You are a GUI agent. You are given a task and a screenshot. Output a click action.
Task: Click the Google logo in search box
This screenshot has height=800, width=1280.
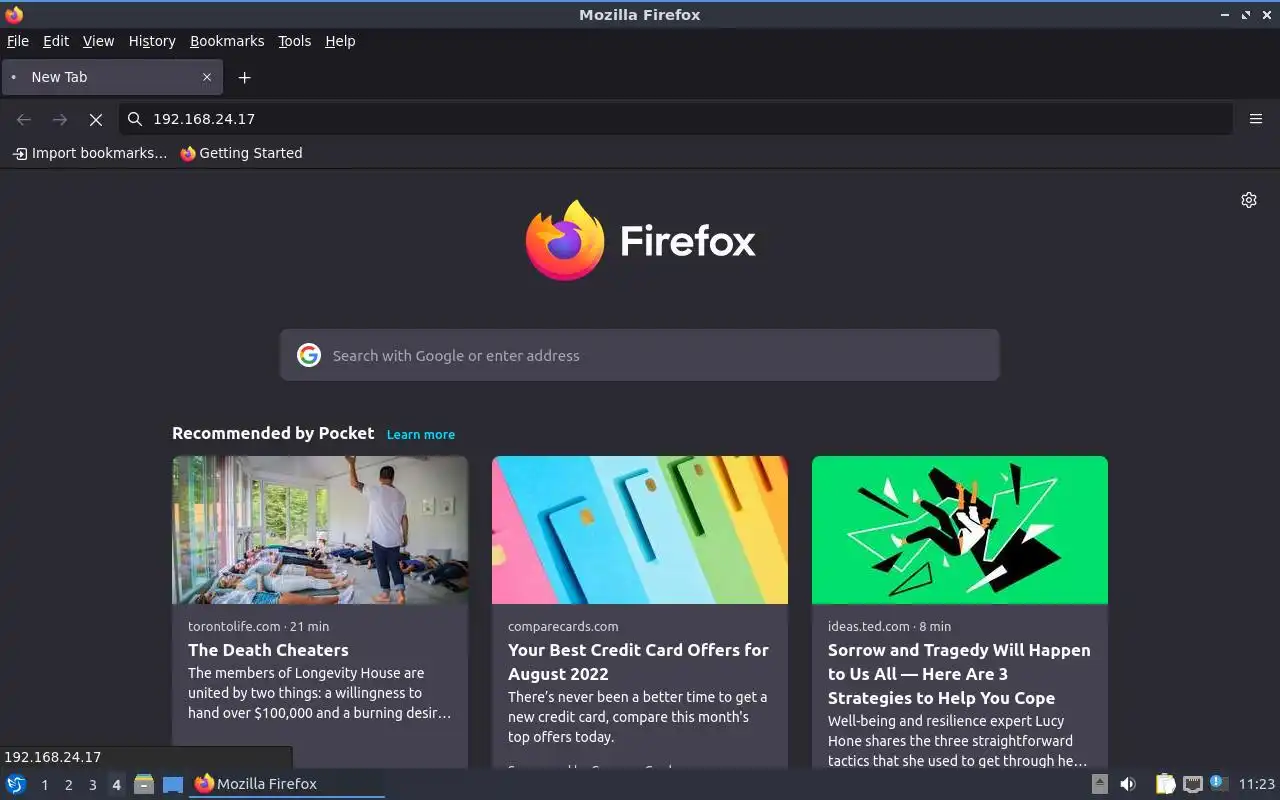[x=309, y=355]
